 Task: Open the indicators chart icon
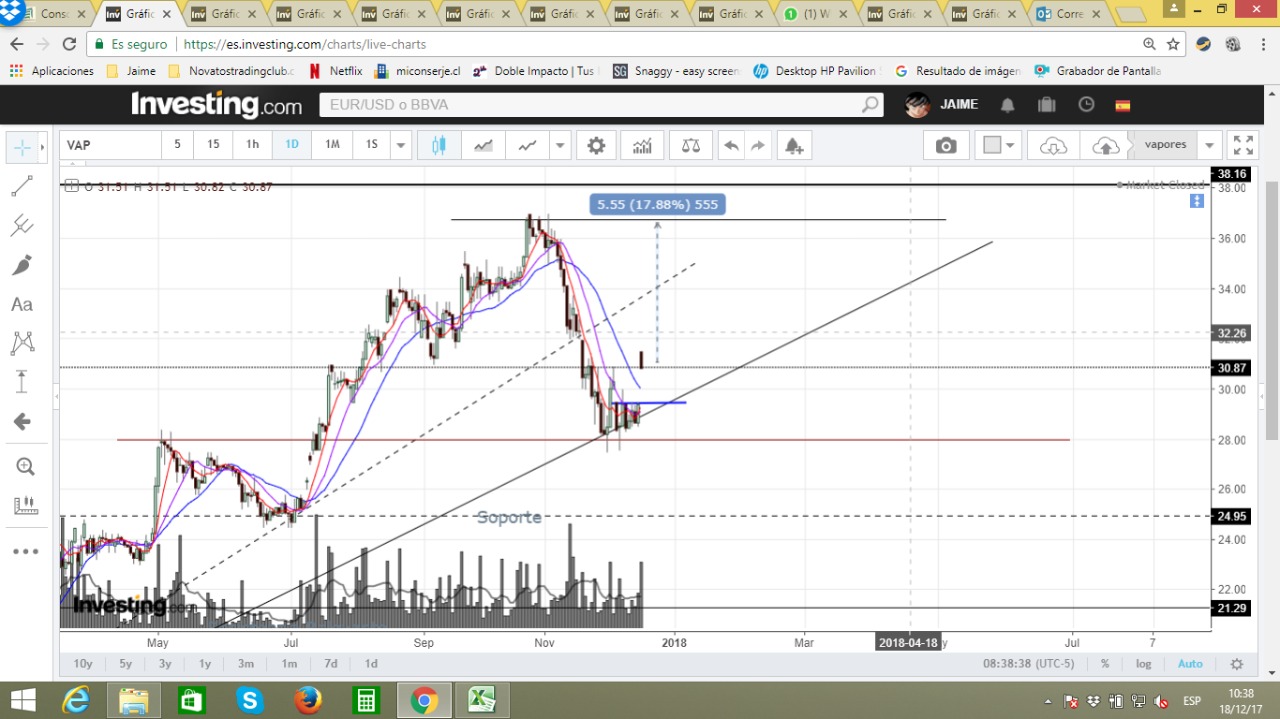coord(642,145)
